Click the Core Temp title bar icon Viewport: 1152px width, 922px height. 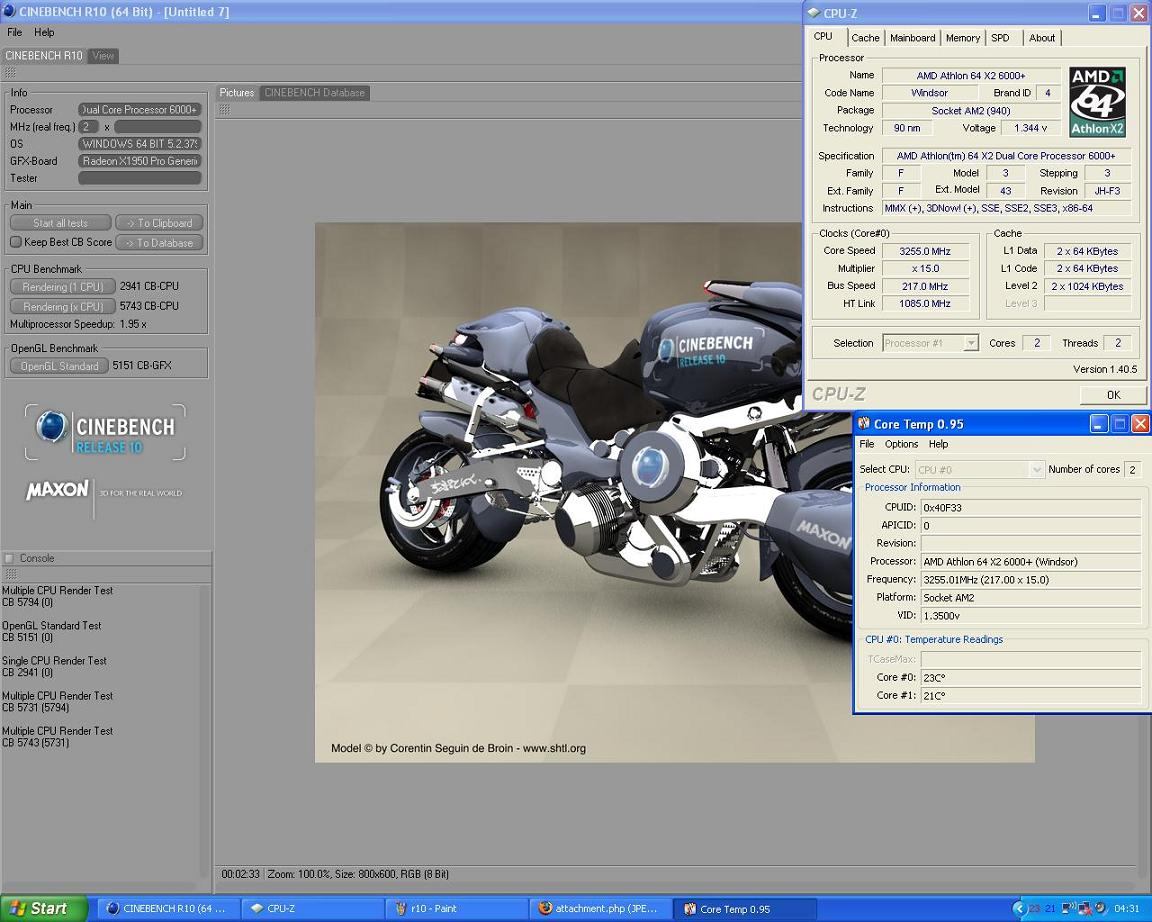[864, 423]
